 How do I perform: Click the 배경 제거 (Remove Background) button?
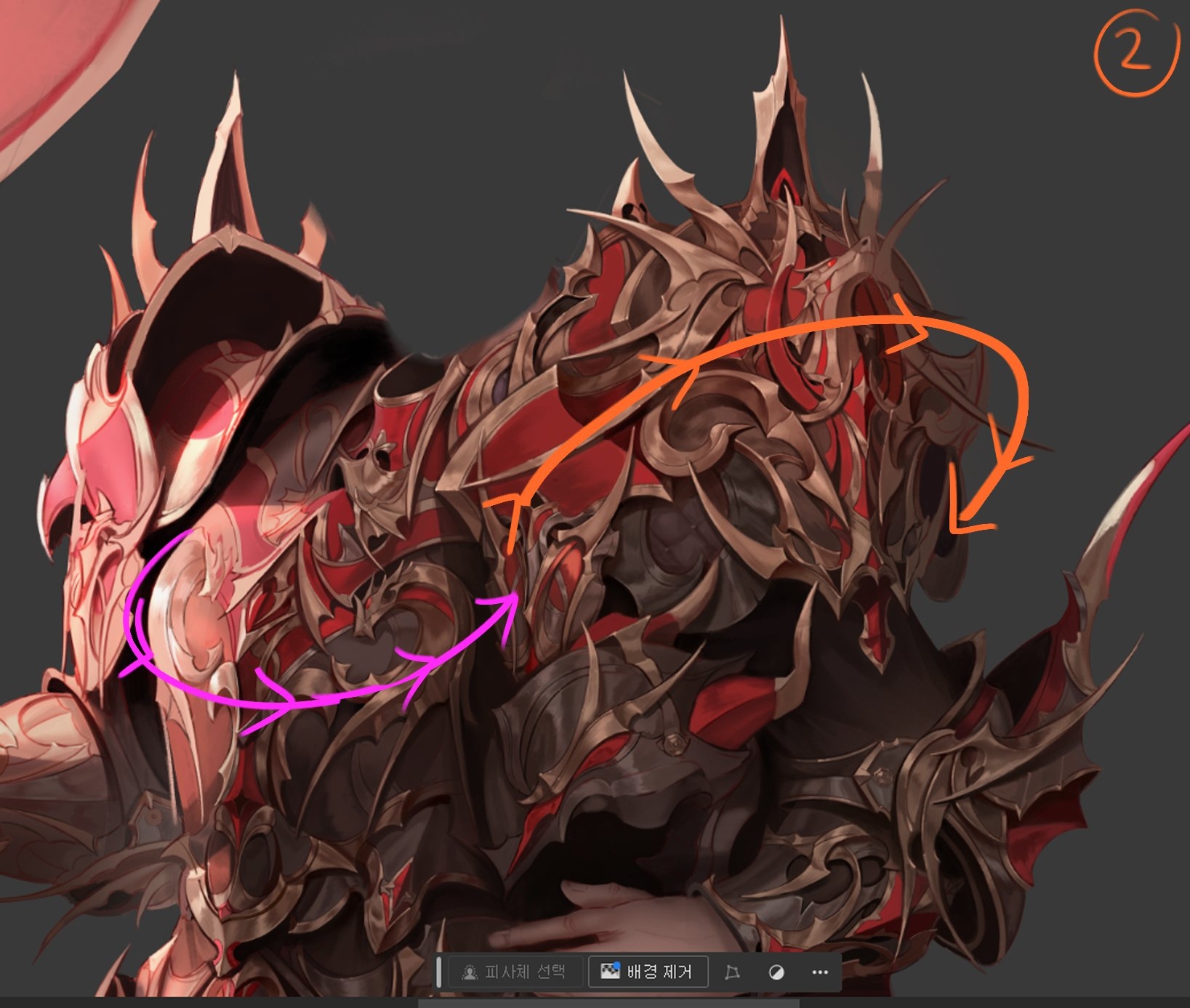point(648,972)
